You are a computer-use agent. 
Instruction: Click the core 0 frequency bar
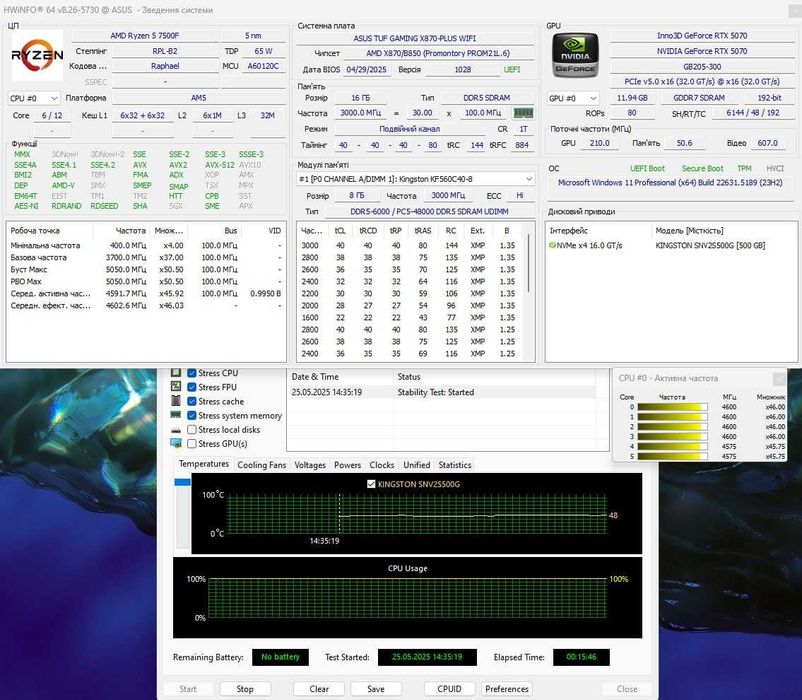click(x=672, y=407)
